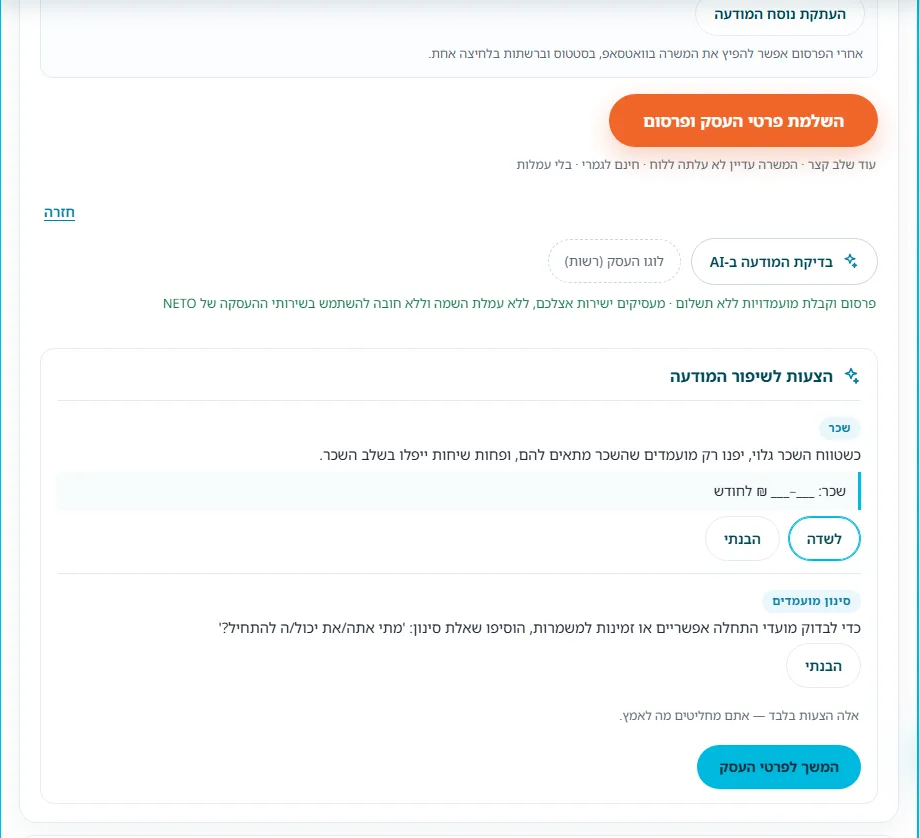The height and width of the screenshot is (838, 920).
Task: Add a logo via "לוגו העסק (רשות)"
Action: click(x=614, y=261)
